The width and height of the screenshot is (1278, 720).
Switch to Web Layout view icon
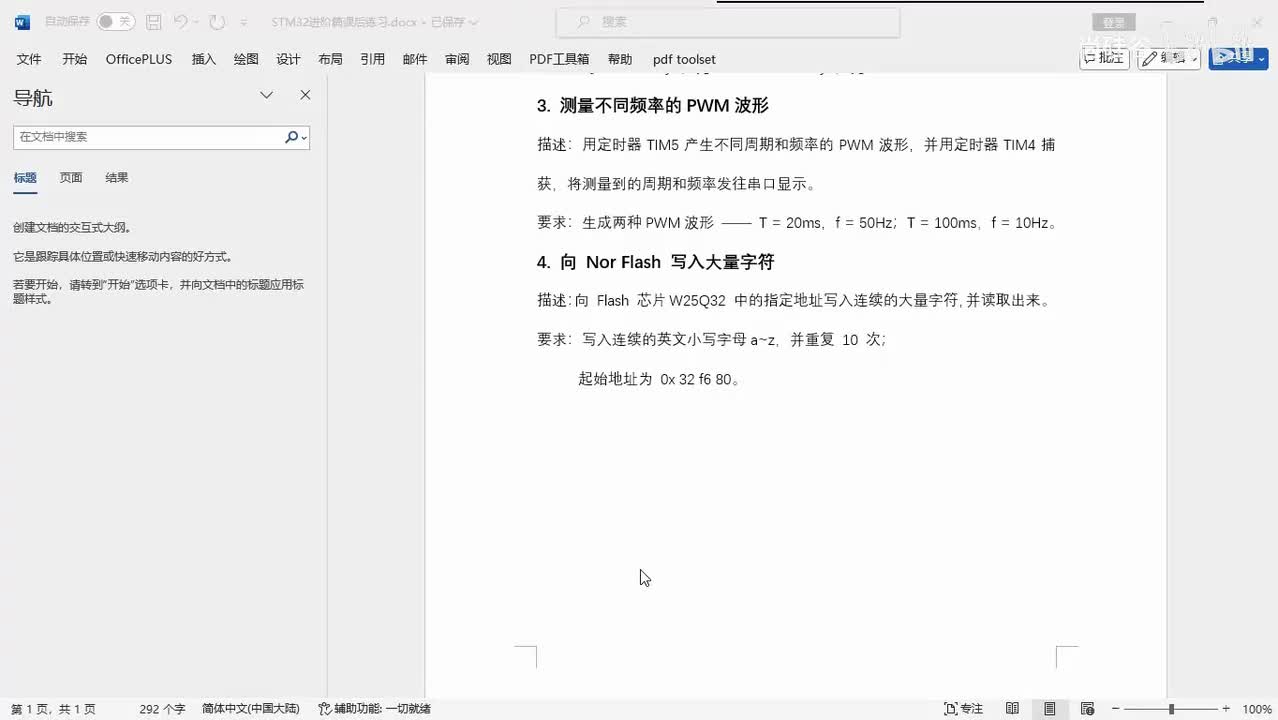pyautogui.click(x=1087, y=709)
